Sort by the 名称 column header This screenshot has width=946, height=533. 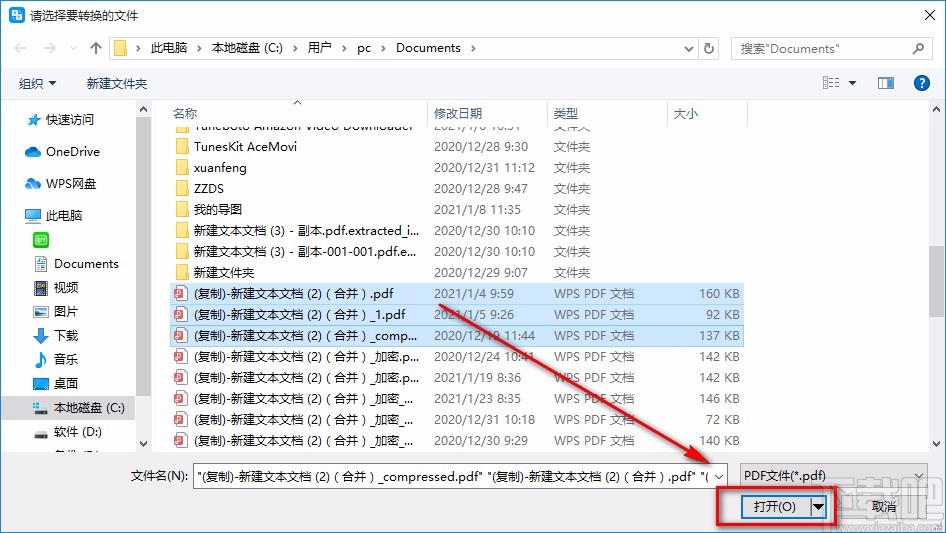[x=185, y=113]
